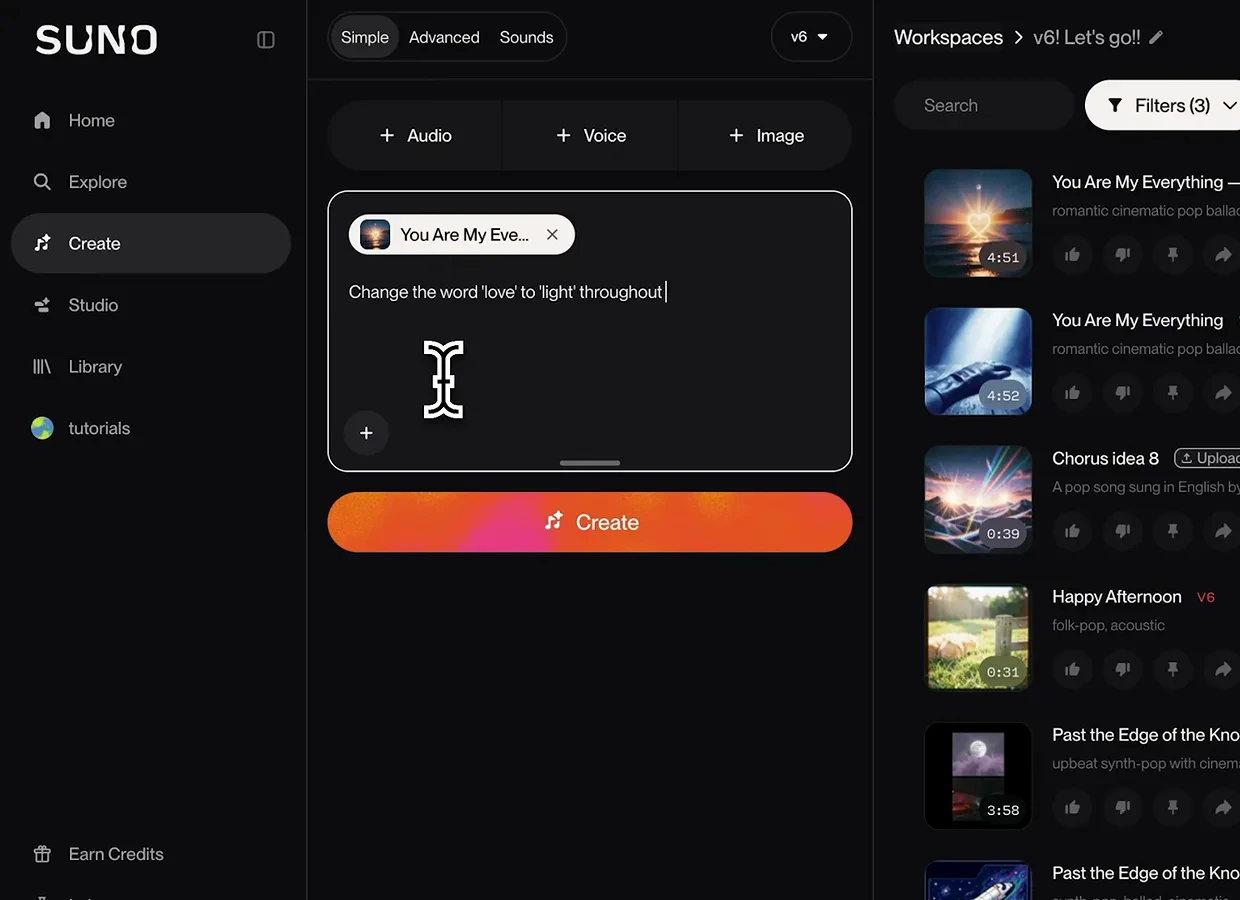Pin the 4:51 You Are My Everything song
The image size is (1240, 900).
pos(1172,255)
